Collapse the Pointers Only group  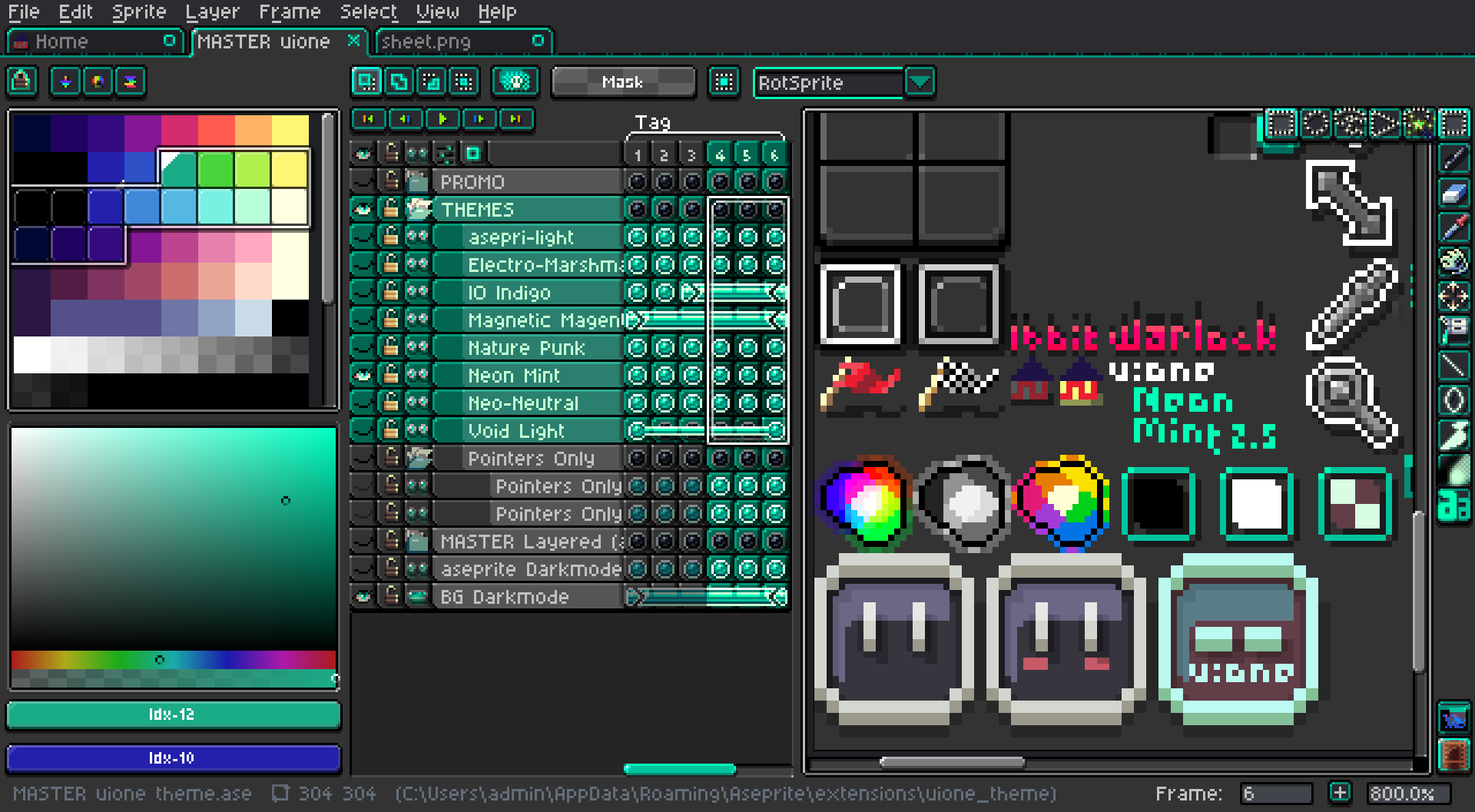point(417,458)
